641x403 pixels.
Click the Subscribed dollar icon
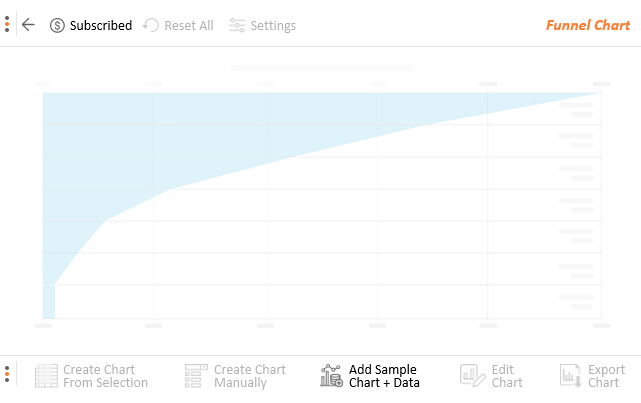(57, 25)
